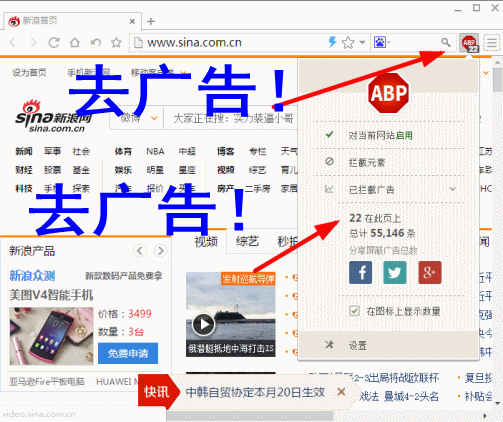
Task: Go to browser home page icon
Action: click(x=75, y=43)
